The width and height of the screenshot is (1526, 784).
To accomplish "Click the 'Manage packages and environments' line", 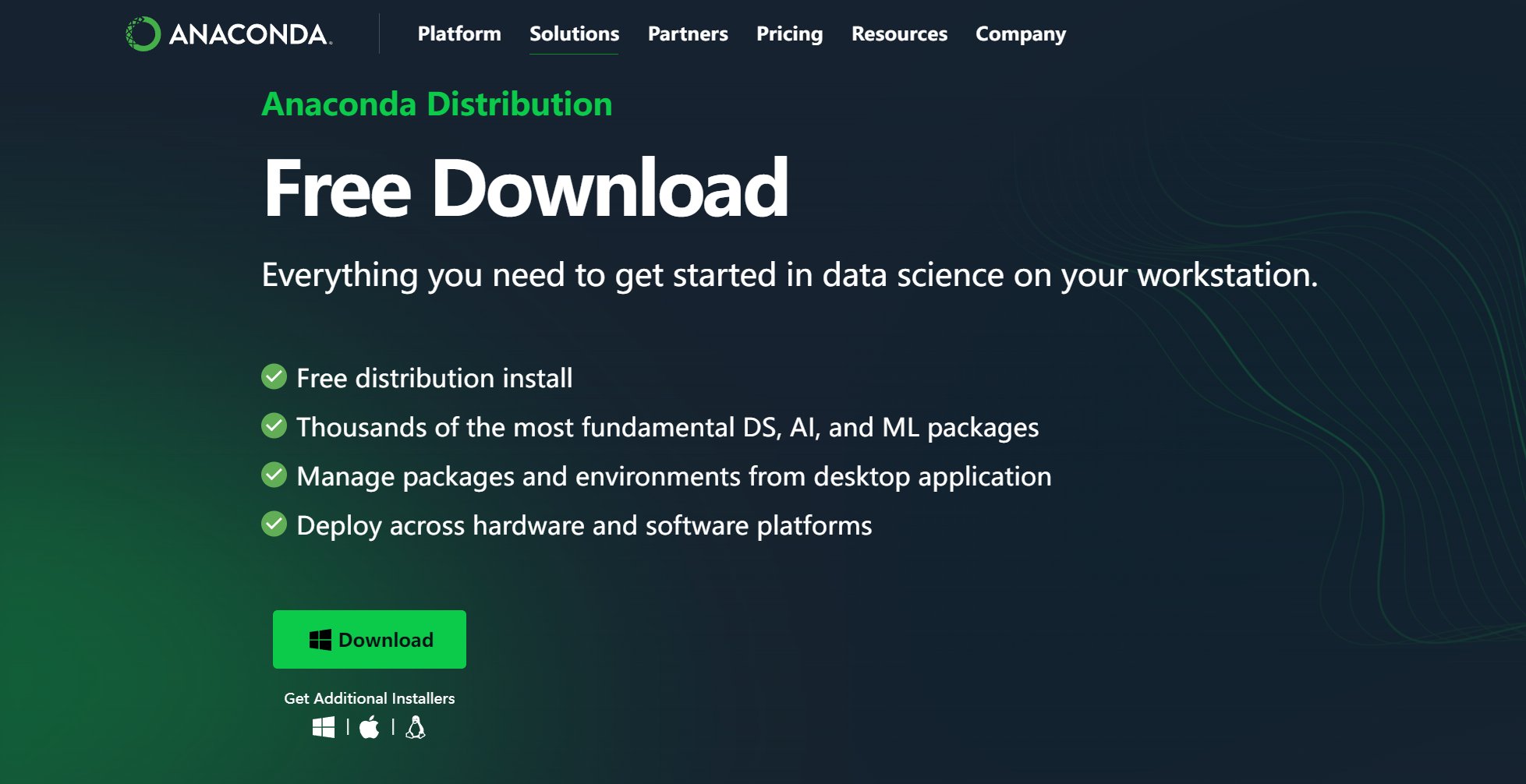I will click(x=674, y=476).
